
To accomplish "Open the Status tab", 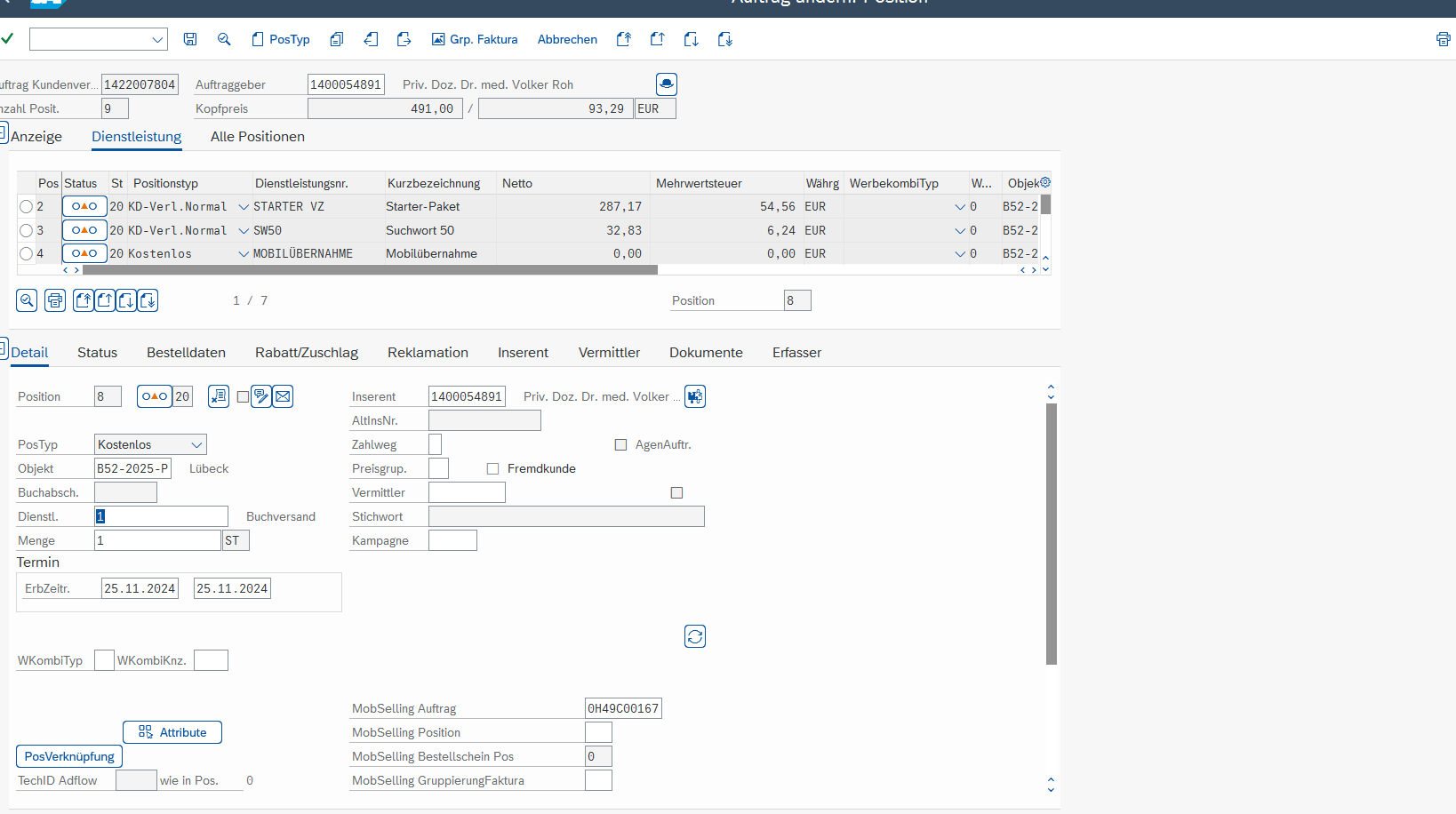I will point(97,352).
